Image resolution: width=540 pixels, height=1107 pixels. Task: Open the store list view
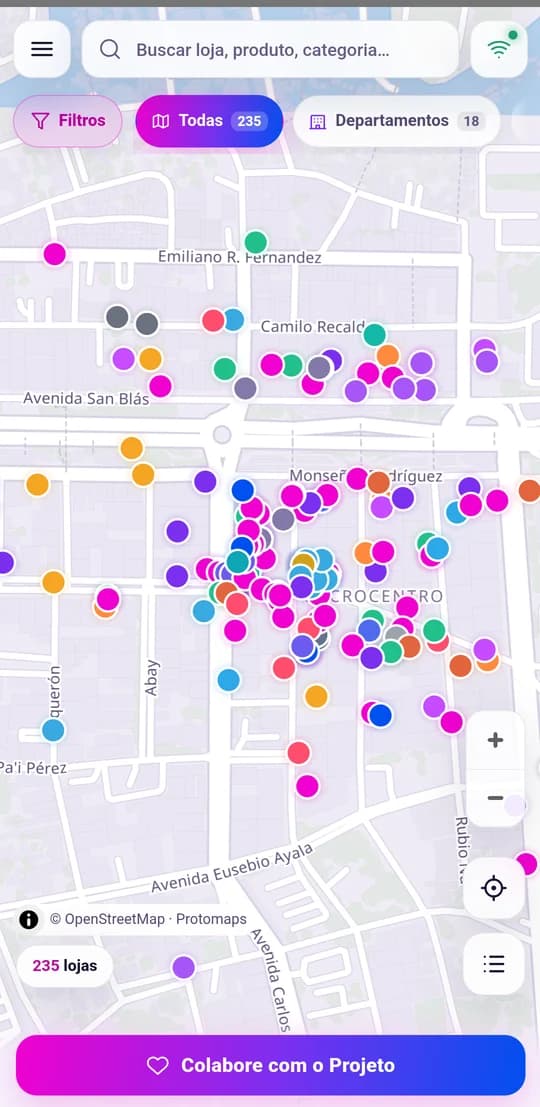[494, 964]
